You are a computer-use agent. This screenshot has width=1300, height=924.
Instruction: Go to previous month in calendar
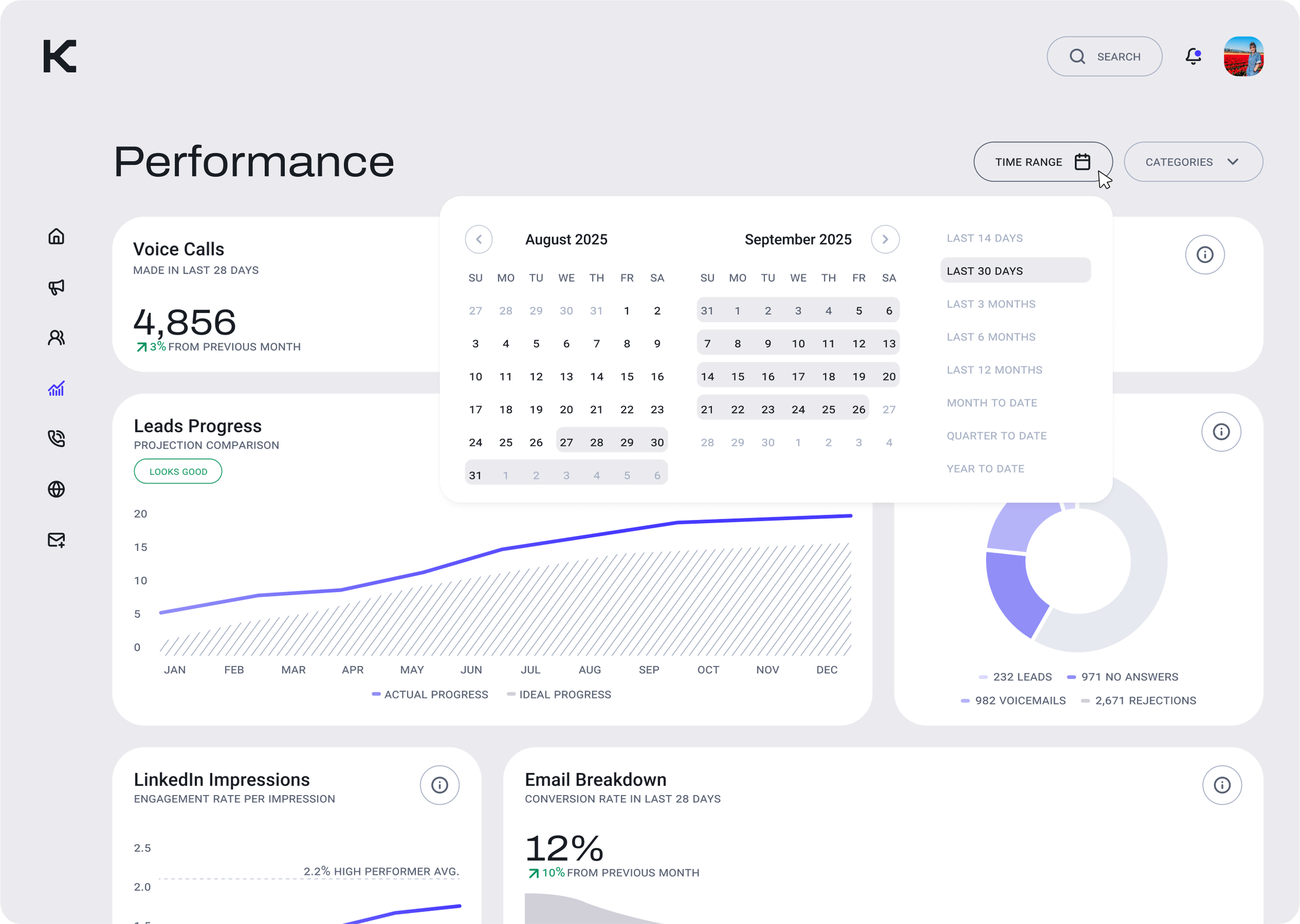(478, 240)
